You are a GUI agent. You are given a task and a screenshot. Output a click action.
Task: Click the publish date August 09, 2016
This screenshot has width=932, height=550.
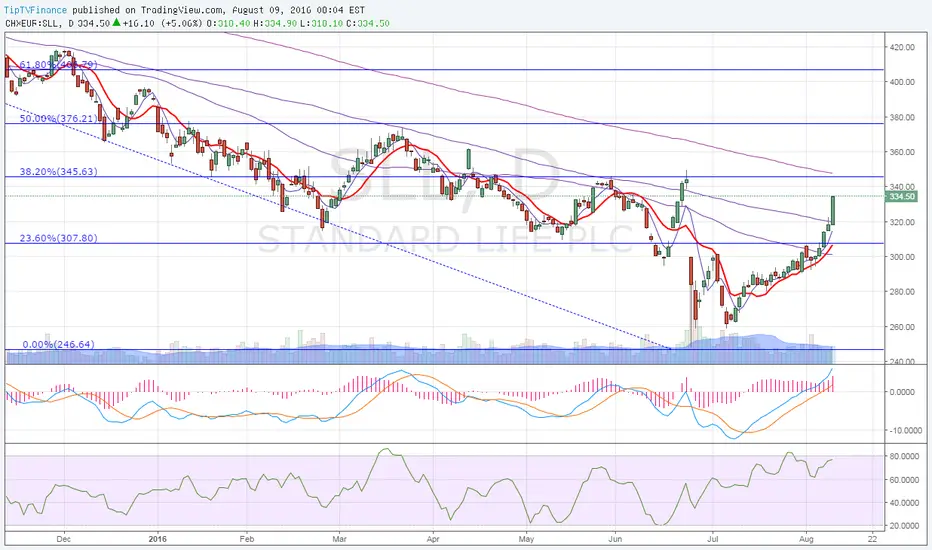[x=273, y=10]
